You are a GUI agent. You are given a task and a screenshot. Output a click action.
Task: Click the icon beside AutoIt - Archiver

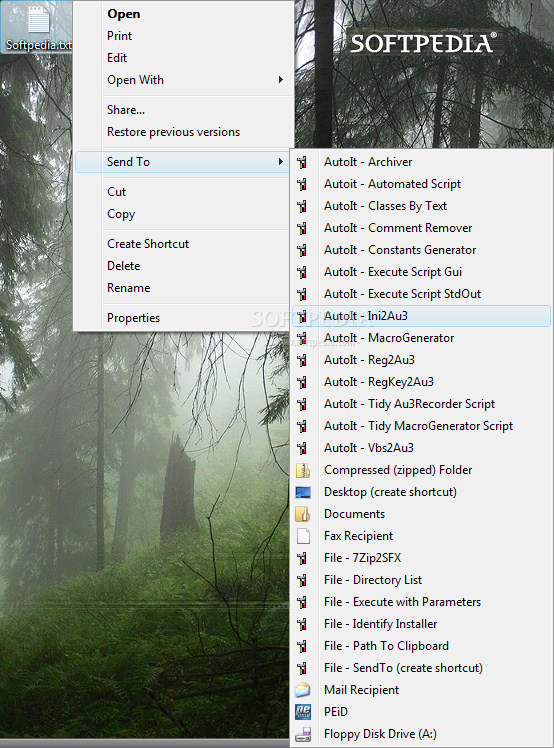click(302, 162)
